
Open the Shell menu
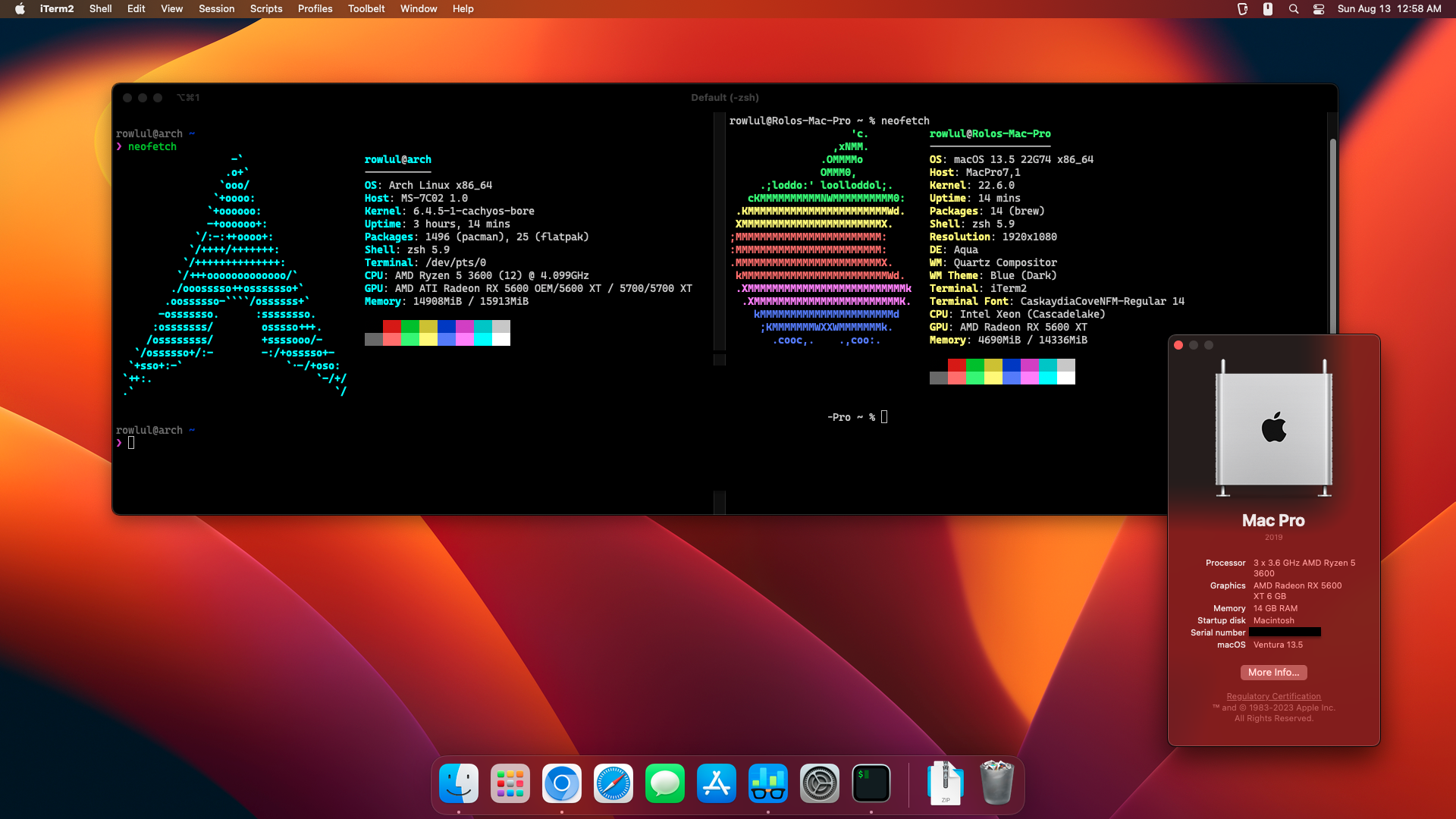coord(100,8)
